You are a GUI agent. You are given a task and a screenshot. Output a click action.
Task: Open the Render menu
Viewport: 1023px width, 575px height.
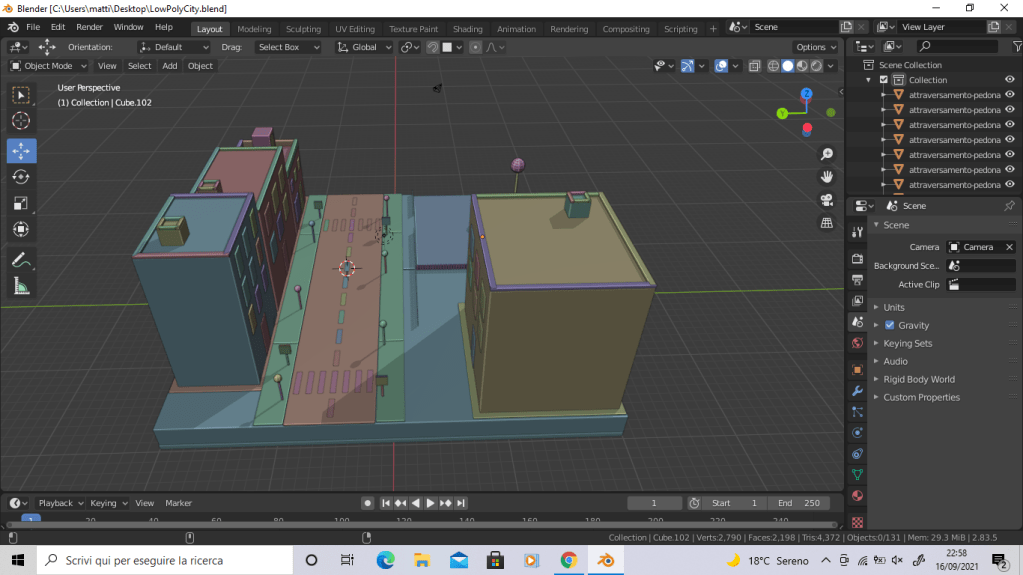[89, 27]
